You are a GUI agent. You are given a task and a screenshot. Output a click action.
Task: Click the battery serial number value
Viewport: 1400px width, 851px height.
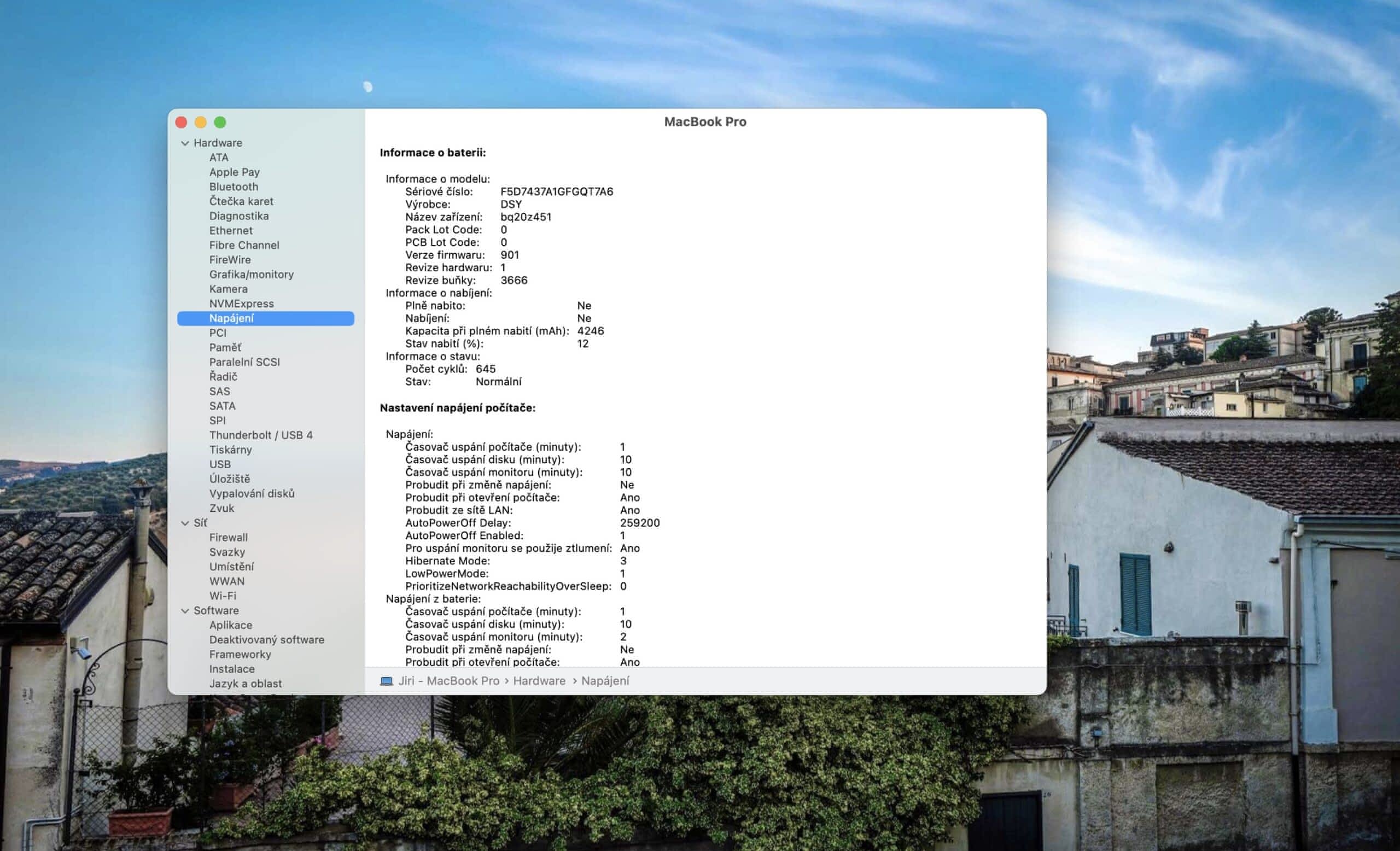pyautogui.click(x=556, y=191)
